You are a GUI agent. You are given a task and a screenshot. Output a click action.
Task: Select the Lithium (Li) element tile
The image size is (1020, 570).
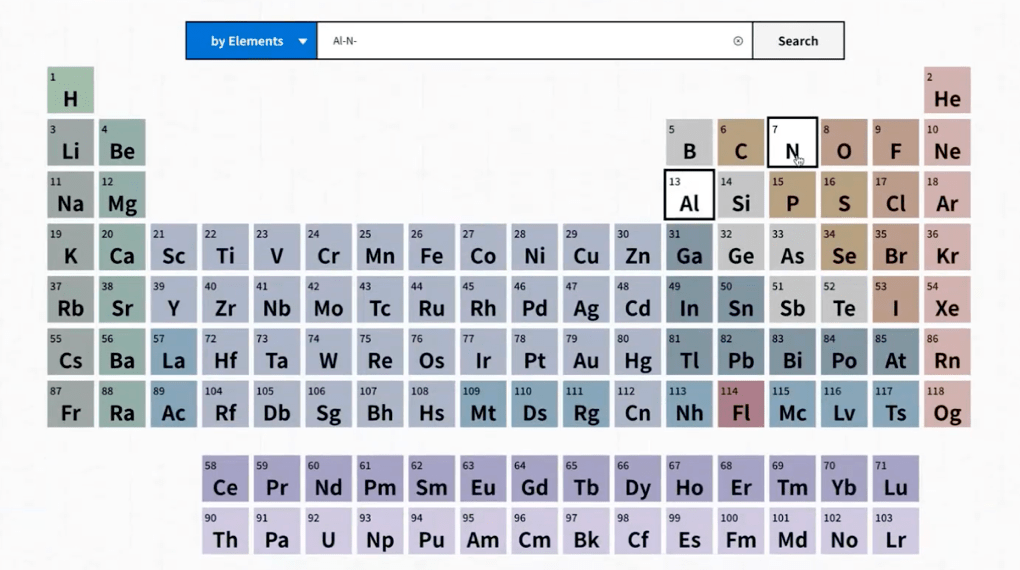point(70,143)
